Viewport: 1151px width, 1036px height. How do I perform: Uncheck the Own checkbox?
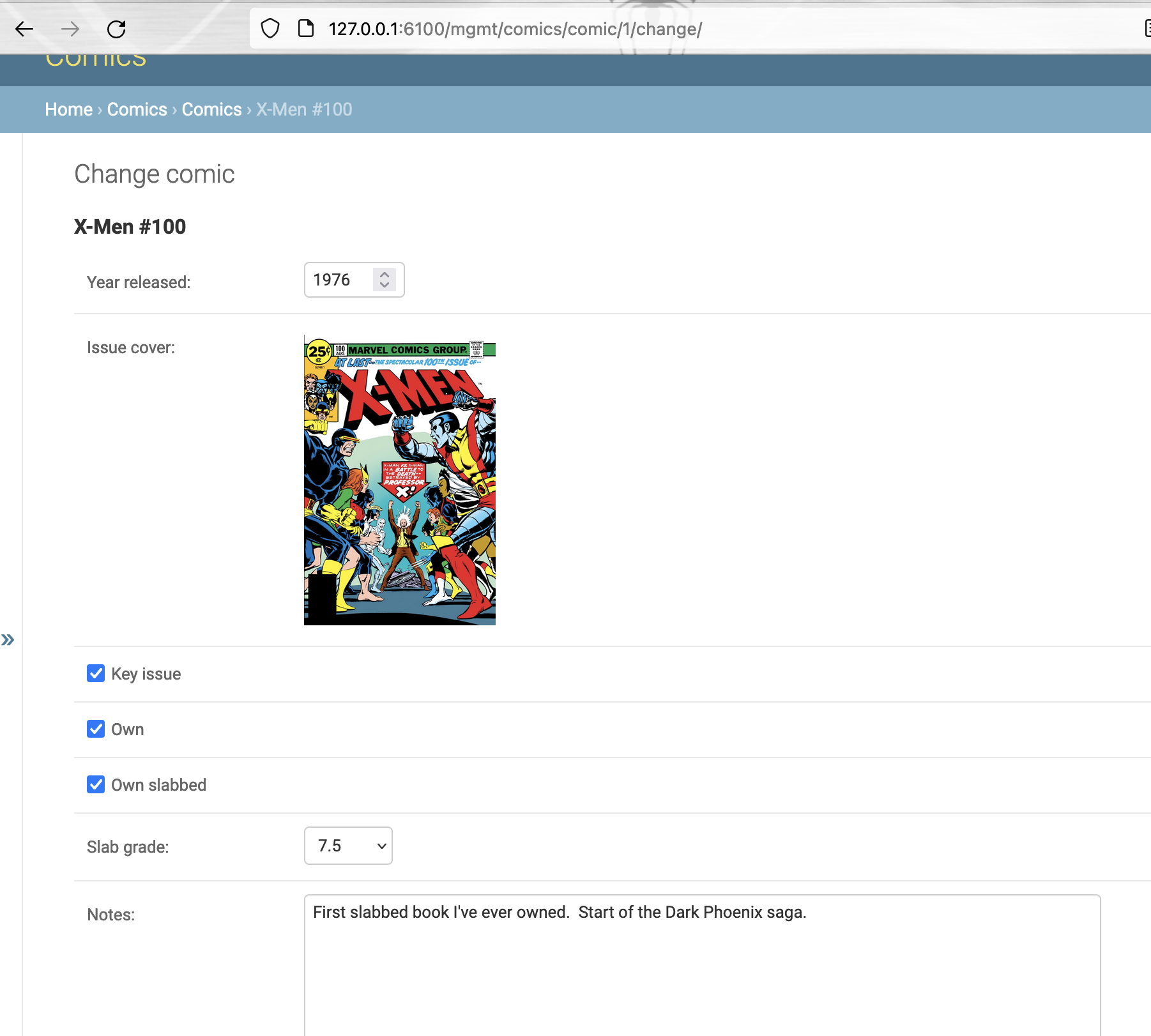(96, 729)
